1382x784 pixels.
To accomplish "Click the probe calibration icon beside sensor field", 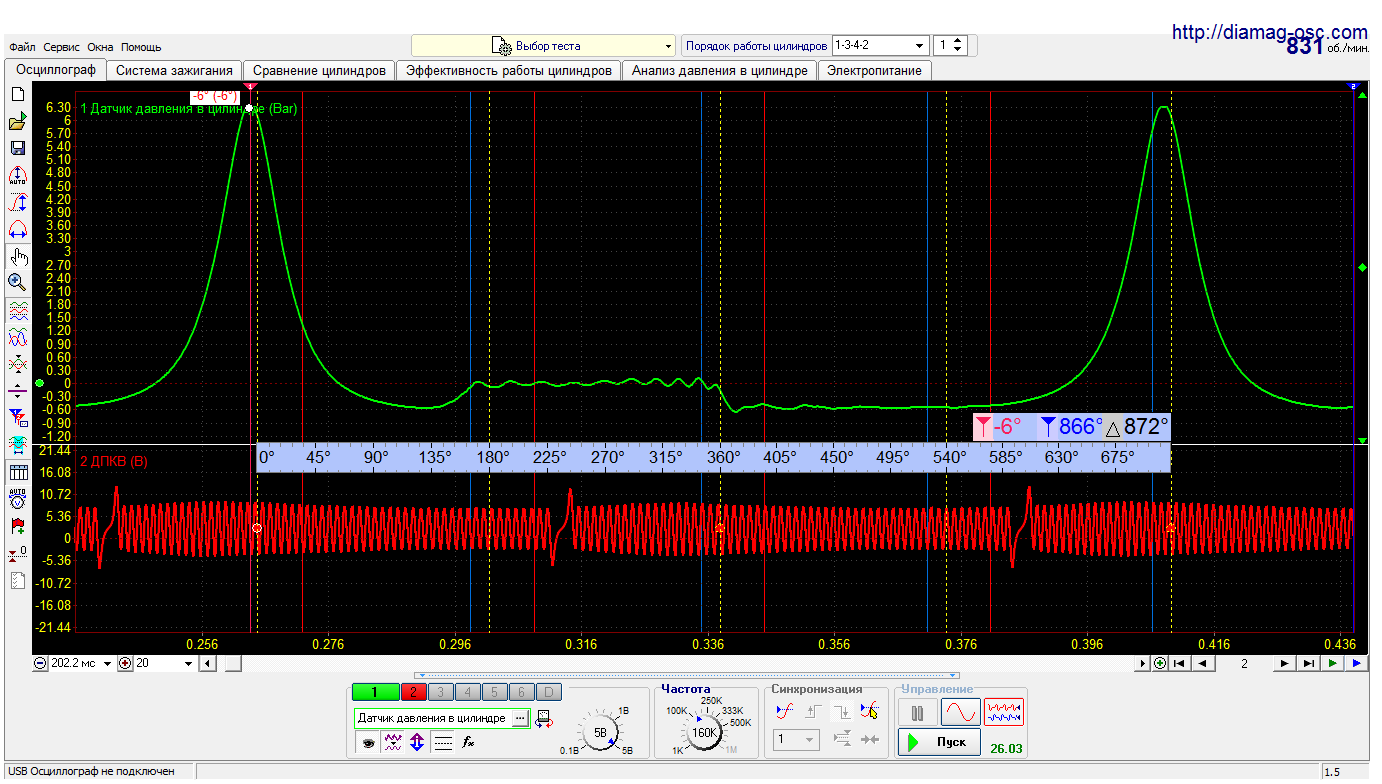I will click(x=544, y=718).
